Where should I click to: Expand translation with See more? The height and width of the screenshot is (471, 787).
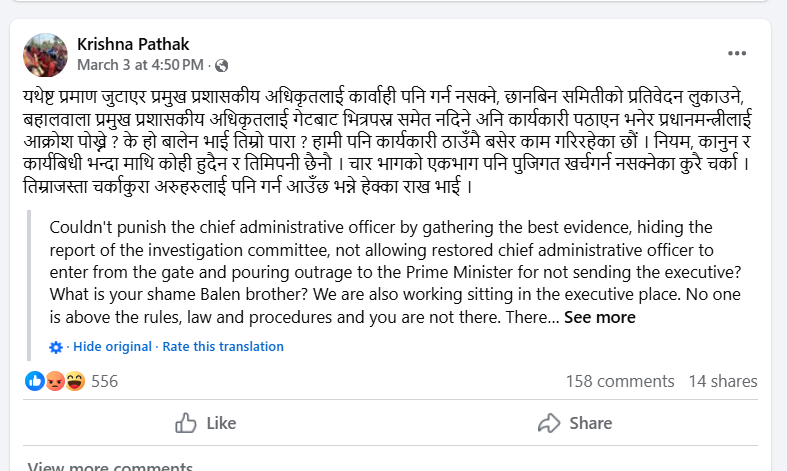599,317
